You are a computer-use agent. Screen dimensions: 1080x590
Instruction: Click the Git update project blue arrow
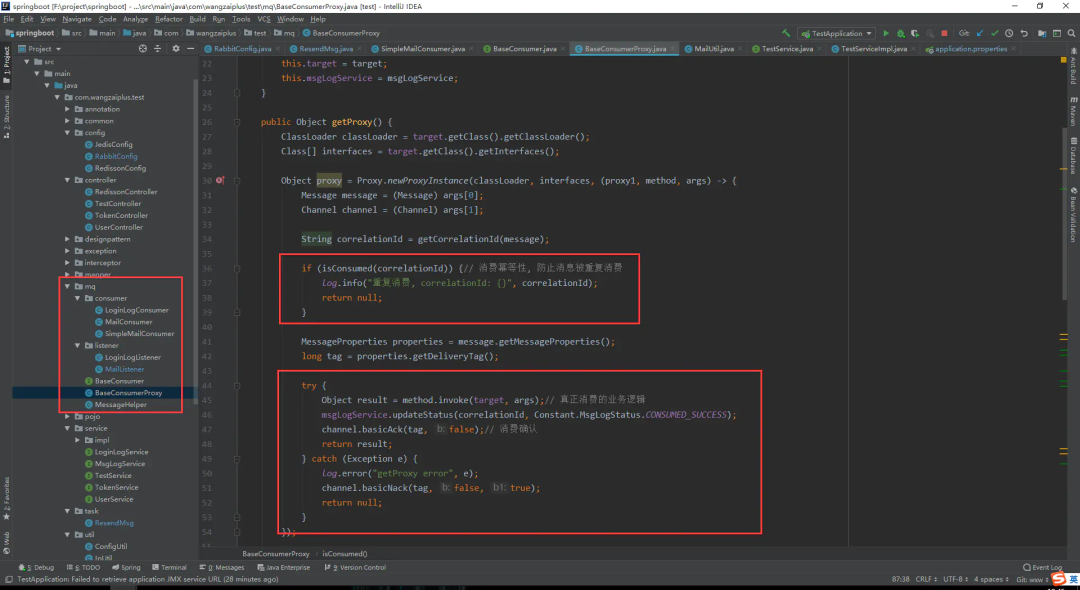click(980, 33)
